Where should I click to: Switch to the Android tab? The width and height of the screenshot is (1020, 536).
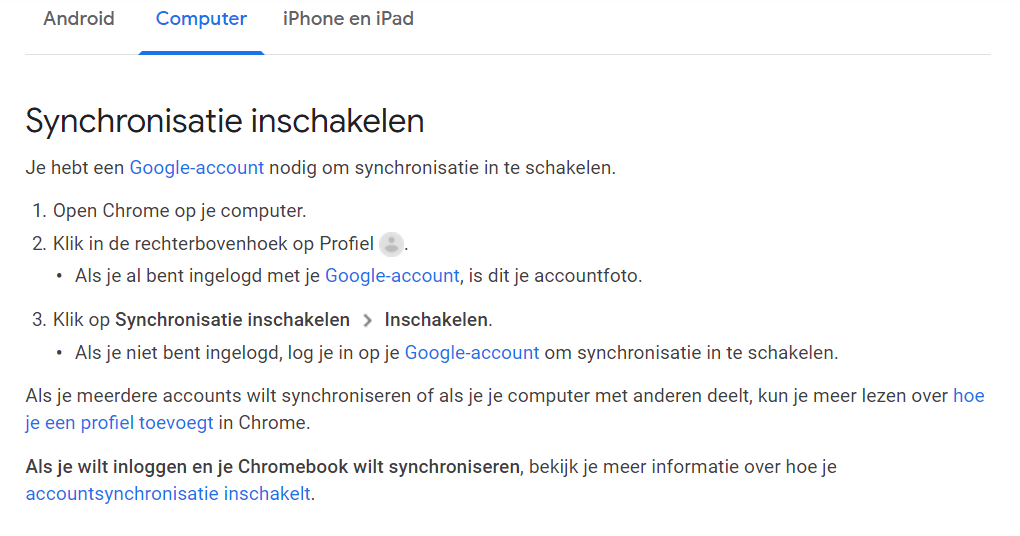79,19
